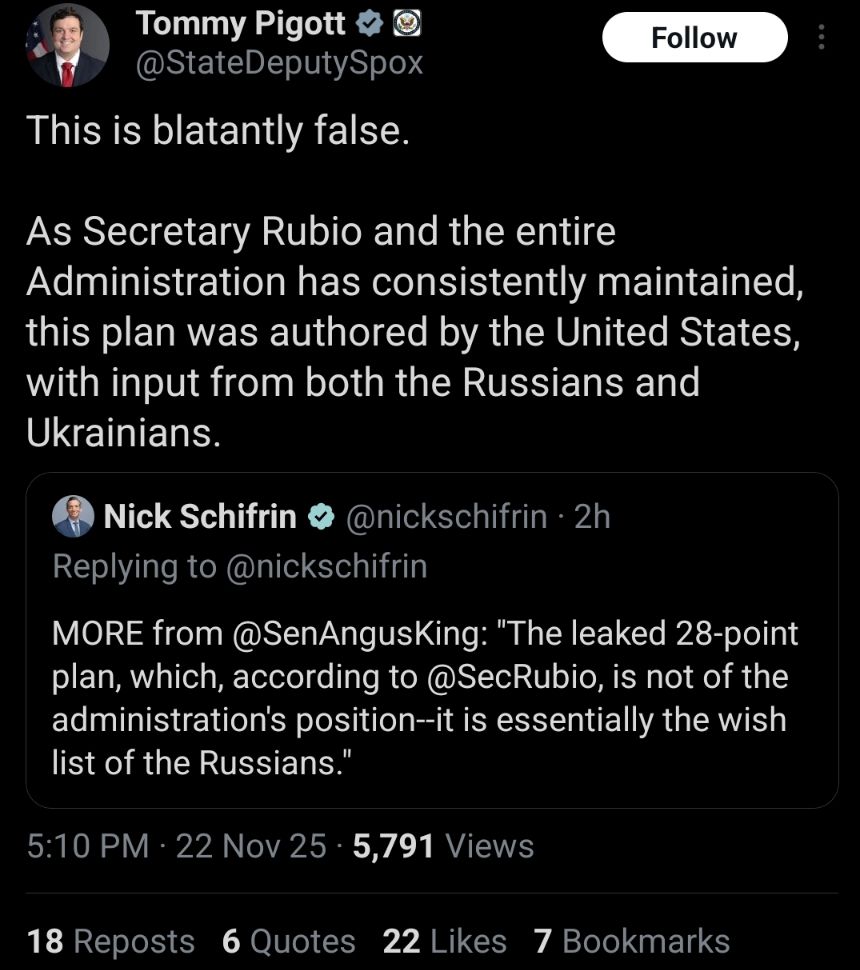
Task: Open @nickschifrin handle beside the quoted name
Action: (446, 516)
